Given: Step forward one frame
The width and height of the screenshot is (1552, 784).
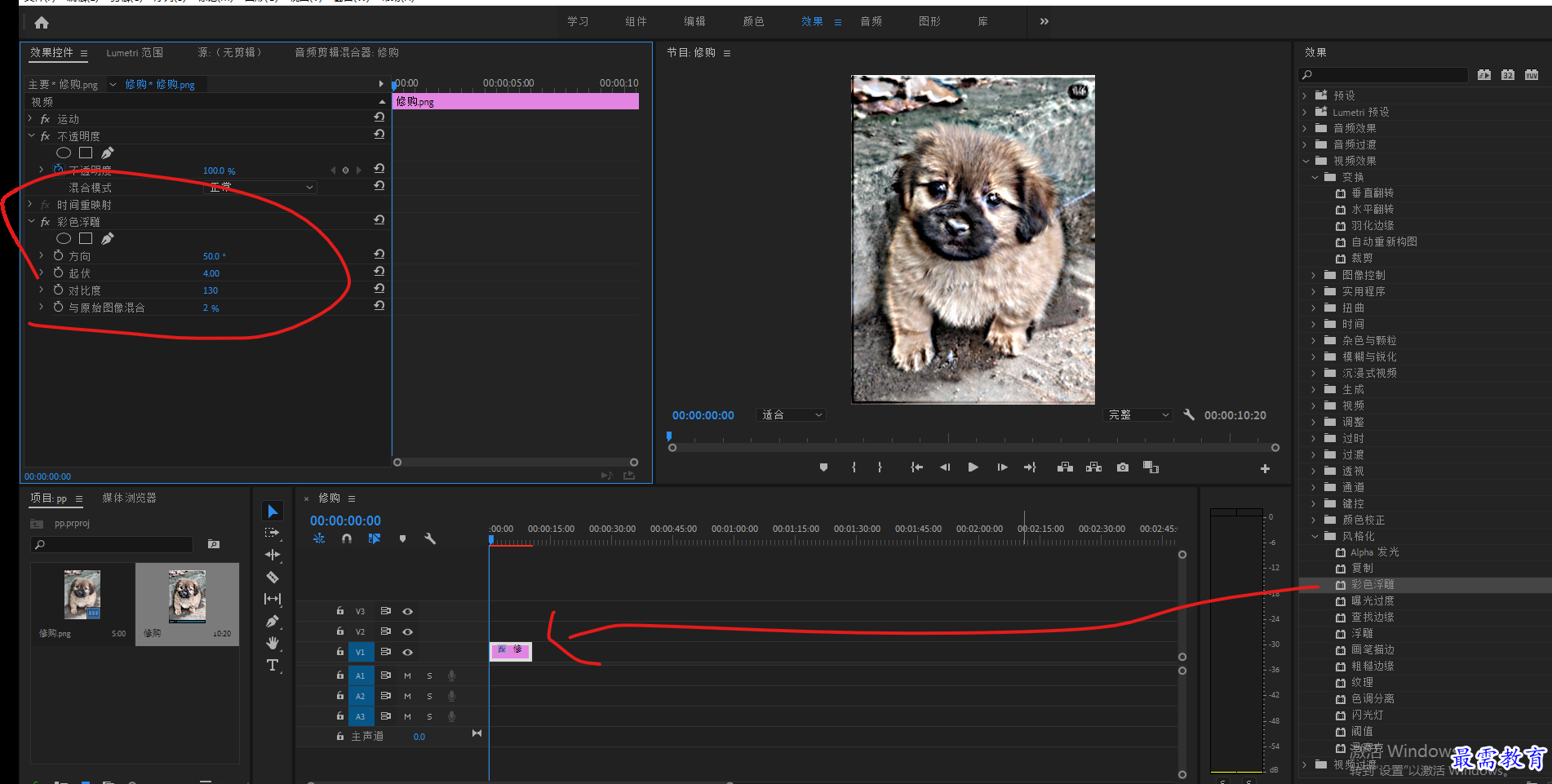Looking at the screenshot, I should pyautogui.click(x=1002, y=467).
